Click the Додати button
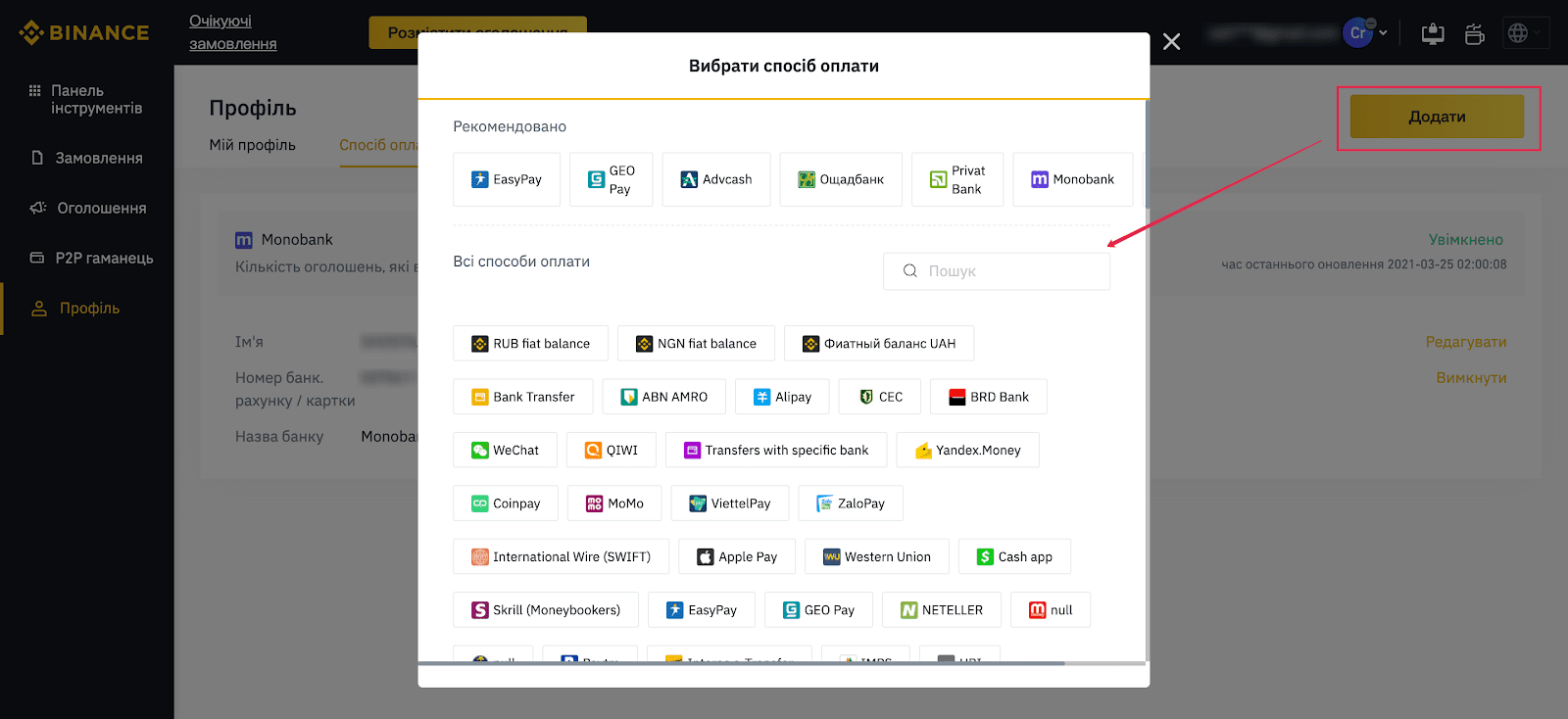 (x=1437, y=117)
